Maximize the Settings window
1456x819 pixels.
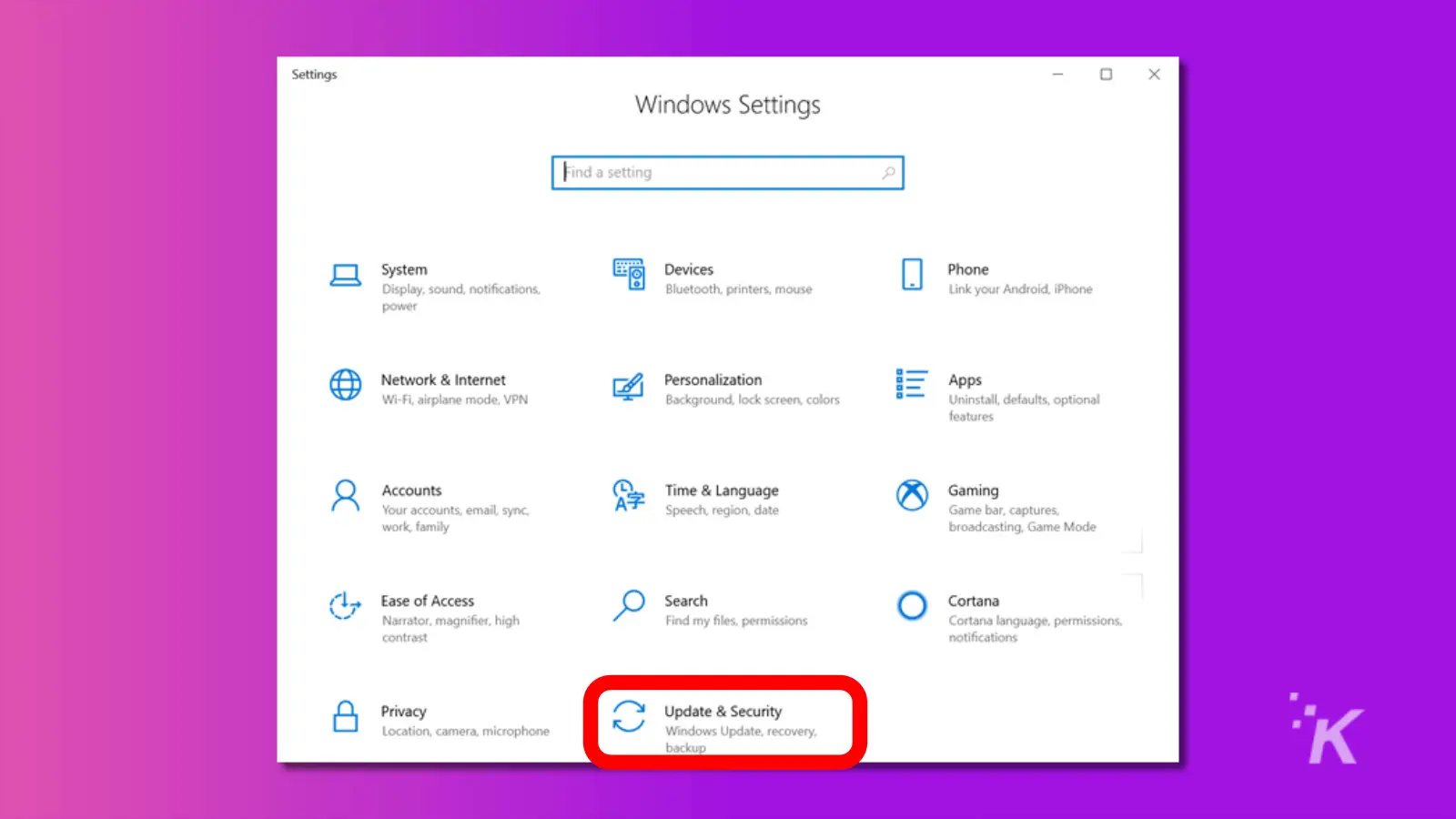pos(1106,75)
